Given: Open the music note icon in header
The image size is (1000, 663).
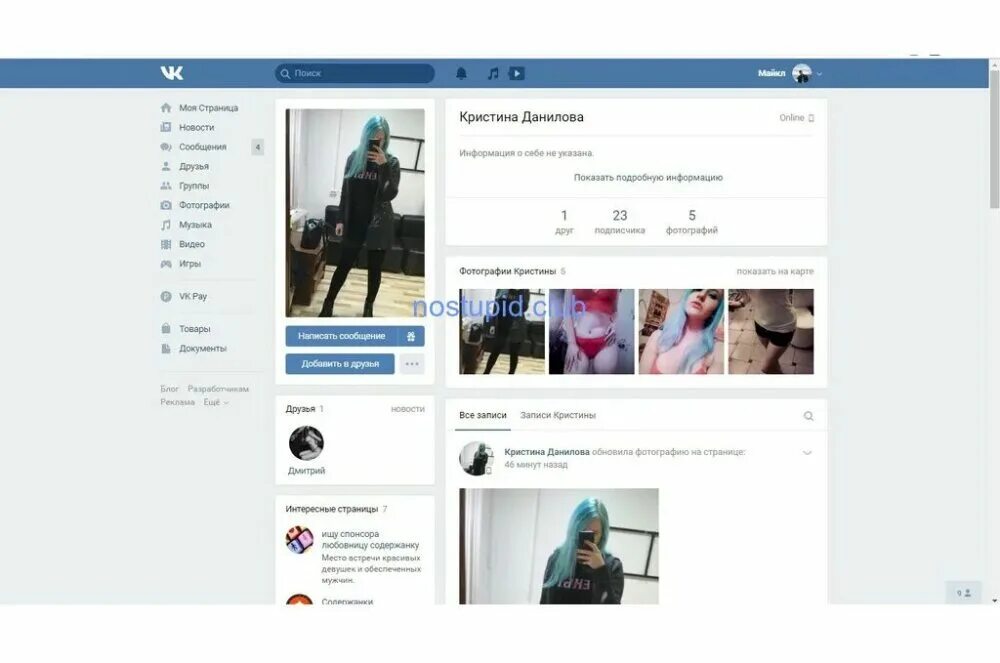Looking at the screenshot, I should [x=492, y=73].
